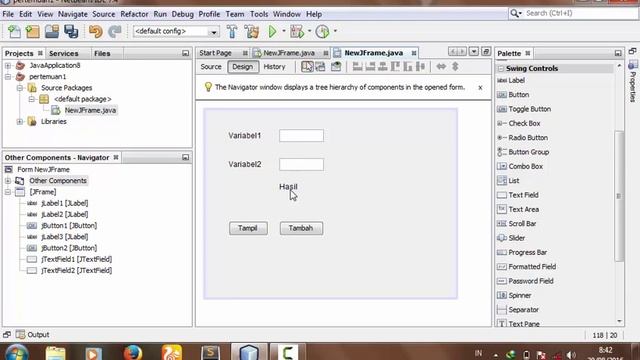The height and width of the screenshot is (360, 640).
Task: Click the New File toolbar icon
Action: tap(14, 31)
